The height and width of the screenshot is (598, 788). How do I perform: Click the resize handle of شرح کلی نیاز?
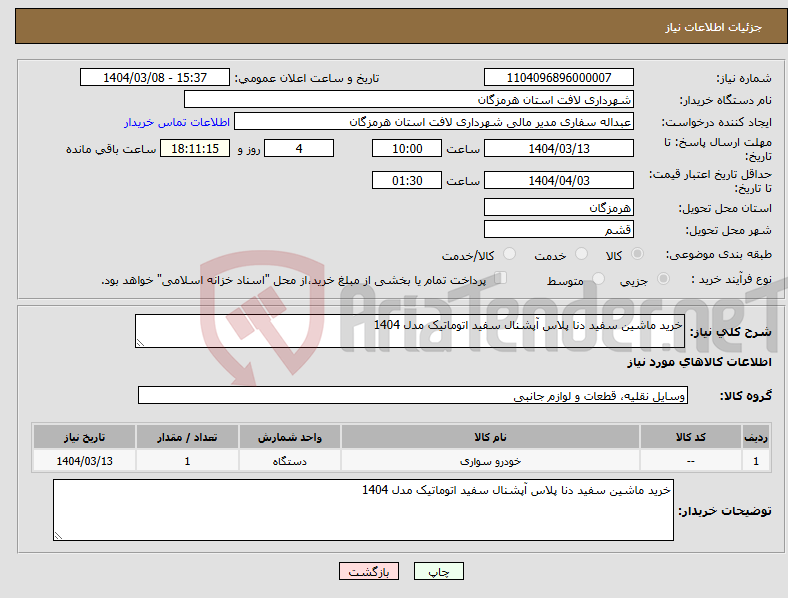pos(140,343)
